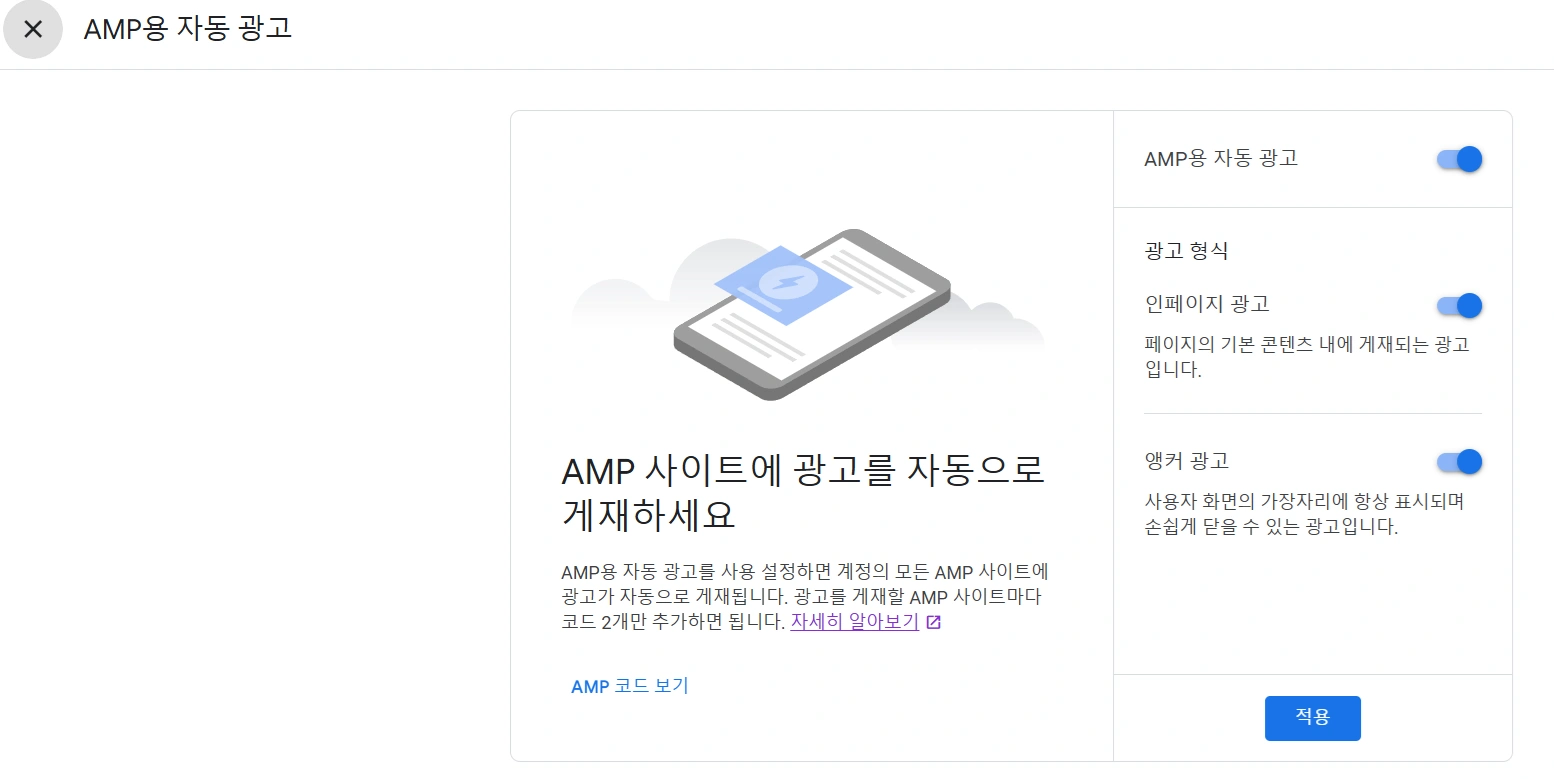Click the external link icon after 자세히 알아보기
The width and height of the screenshot is (1554, 779).
pos(933,622)
